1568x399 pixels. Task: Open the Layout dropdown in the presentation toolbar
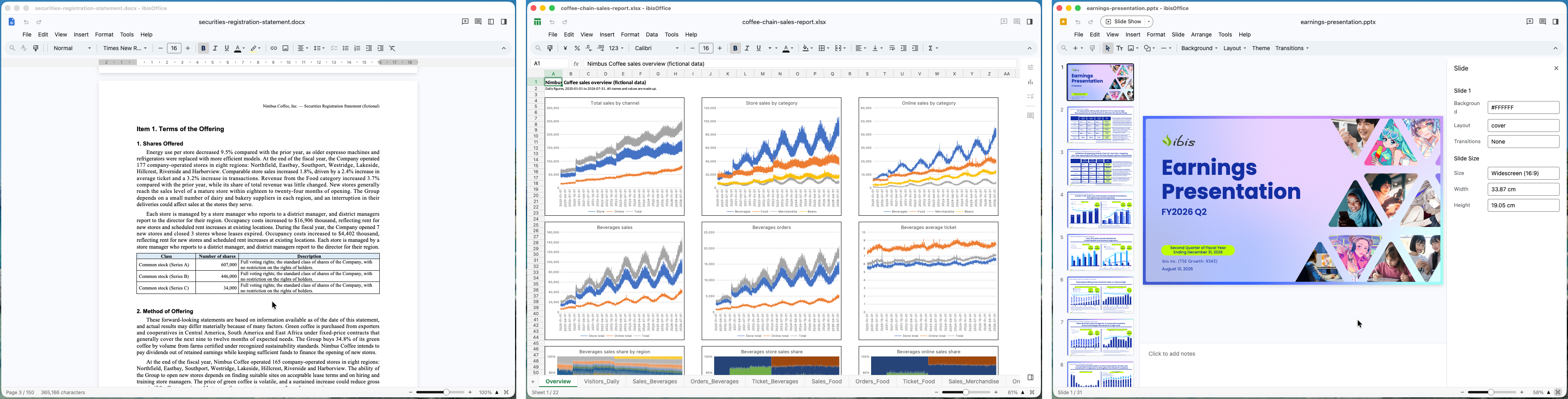pos(1234,49)
